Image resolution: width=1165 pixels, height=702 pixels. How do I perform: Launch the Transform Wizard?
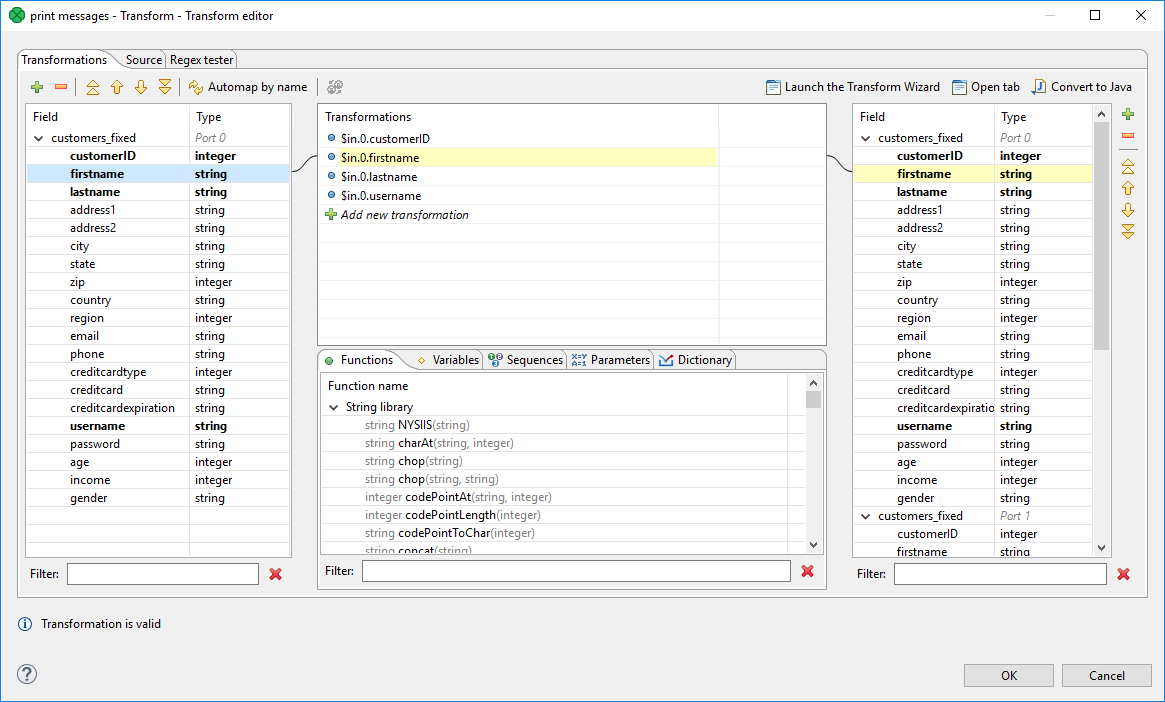click(x=852, y=87)
